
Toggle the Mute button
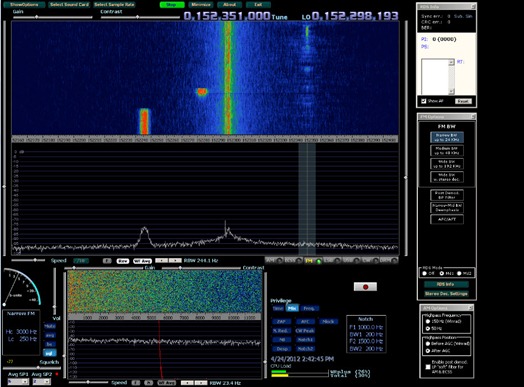click(50, 326)
